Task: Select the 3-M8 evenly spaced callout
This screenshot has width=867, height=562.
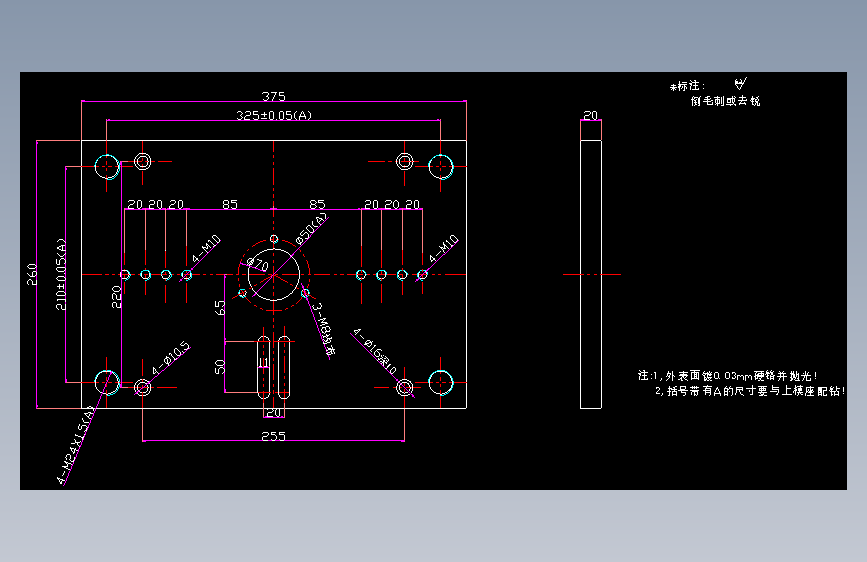Action: 323,329
